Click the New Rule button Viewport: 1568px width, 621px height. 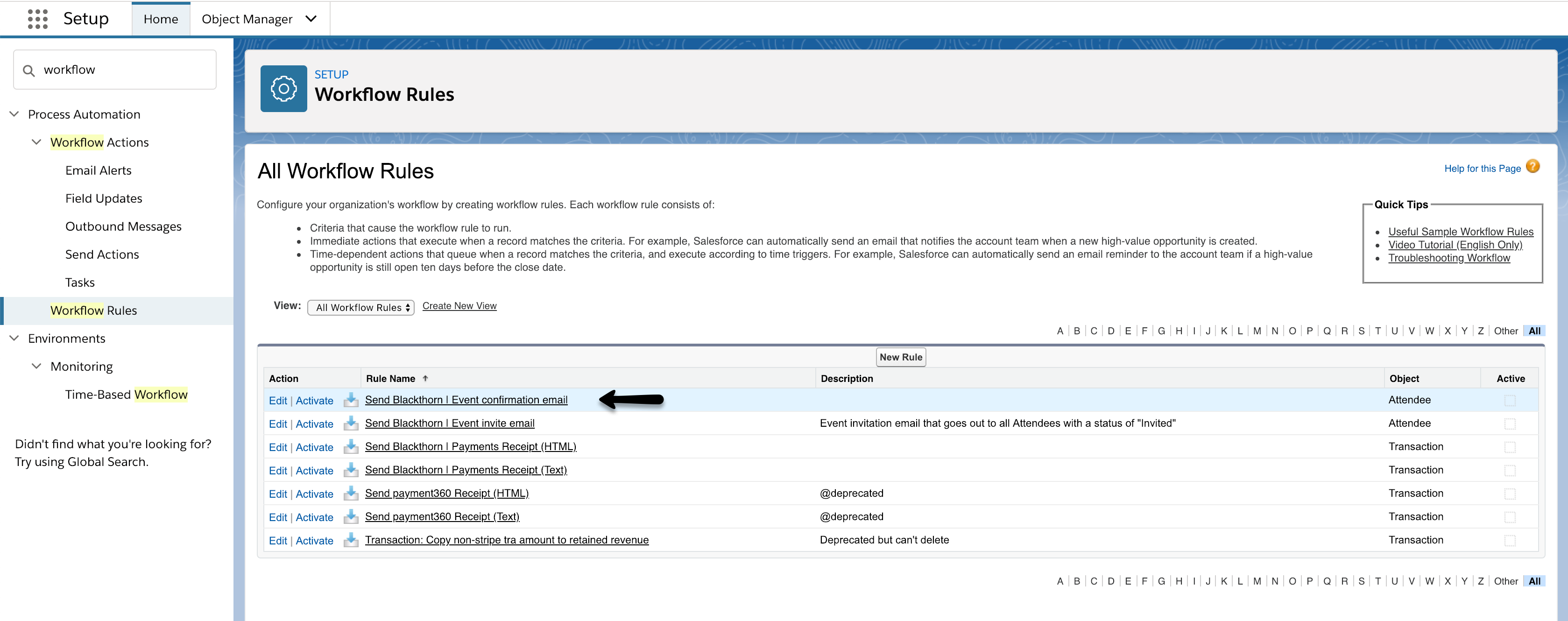tap(900, 357)
